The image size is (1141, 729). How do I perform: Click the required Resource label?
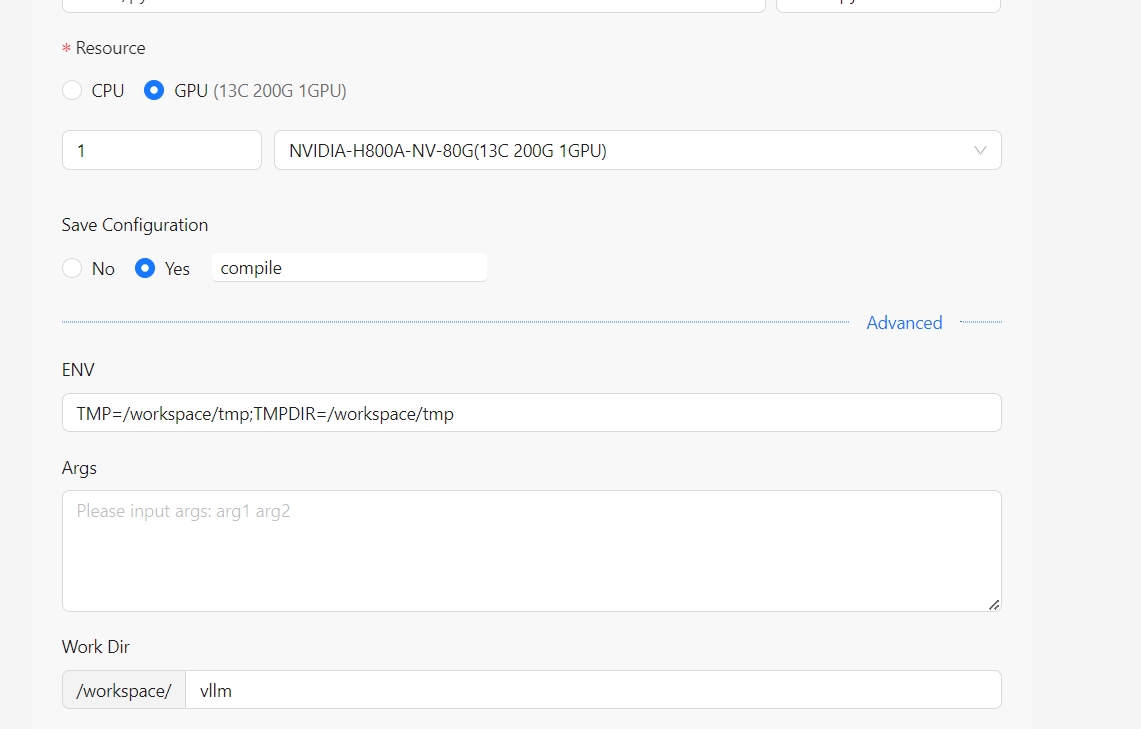pyautogui.click(x=110, y=48)
